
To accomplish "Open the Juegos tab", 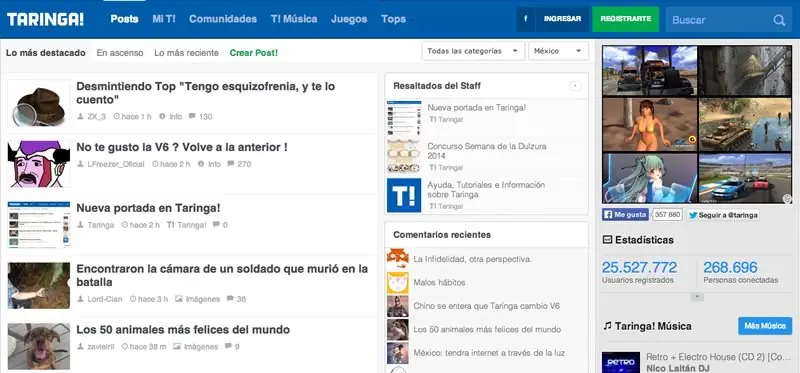I will pyautogui.click(x=349, y=19).
